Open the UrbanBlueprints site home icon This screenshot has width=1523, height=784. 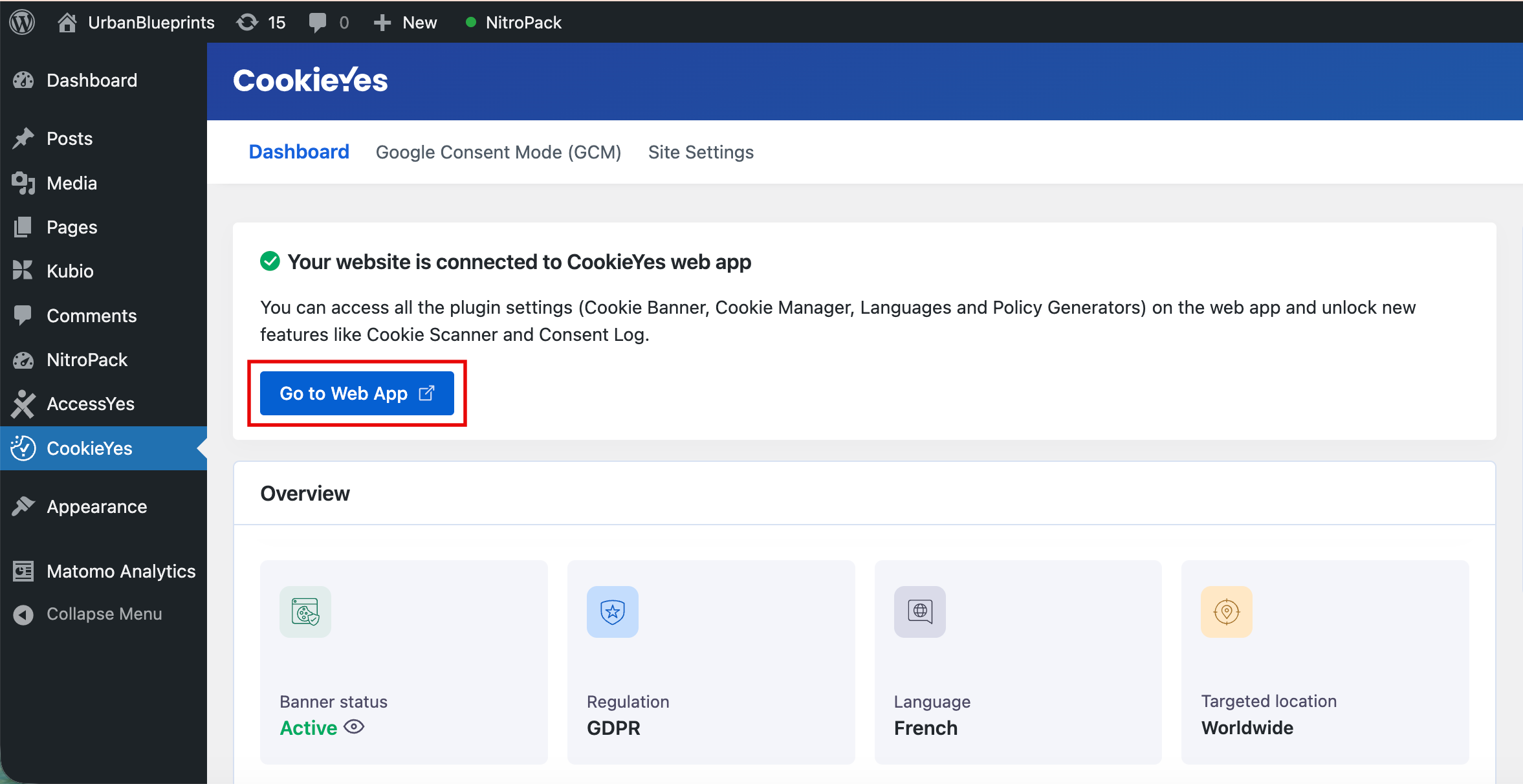pyautogui.click(x=67, y=23)
